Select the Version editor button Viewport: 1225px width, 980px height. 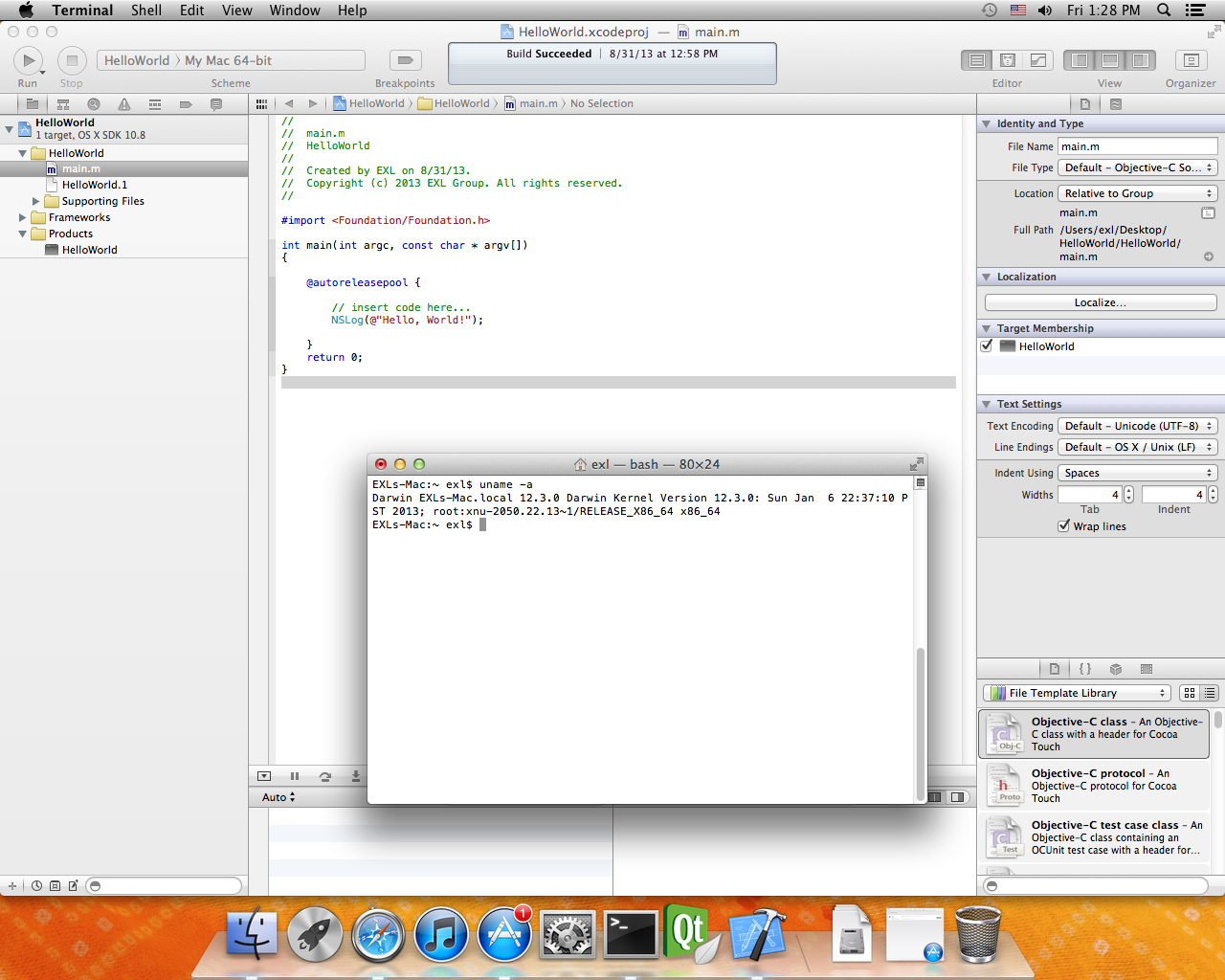pos(1038,60)
